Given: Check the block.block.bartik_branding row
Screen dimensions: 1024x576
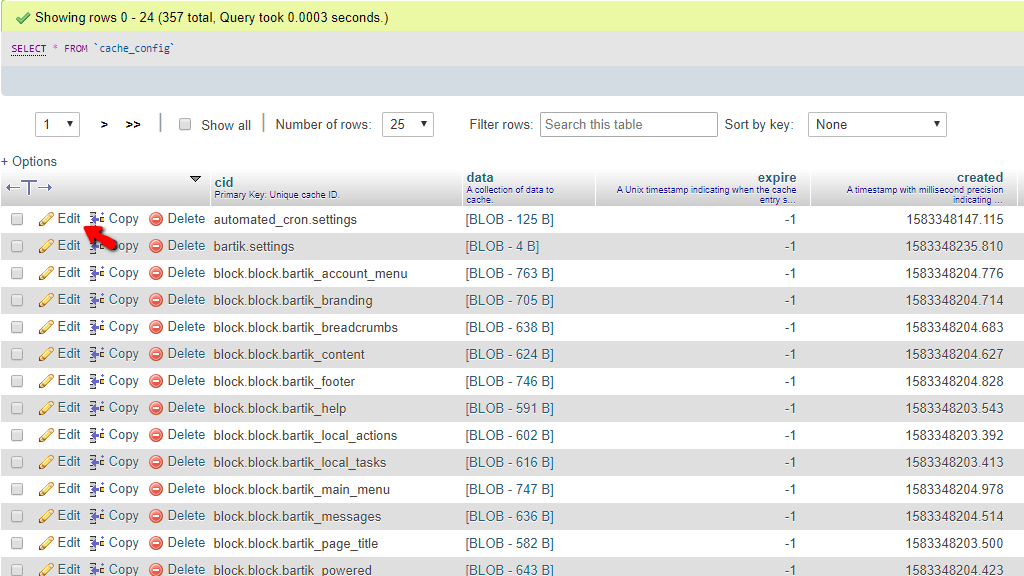Looking at the screenshot, I should tap(17, 300).
